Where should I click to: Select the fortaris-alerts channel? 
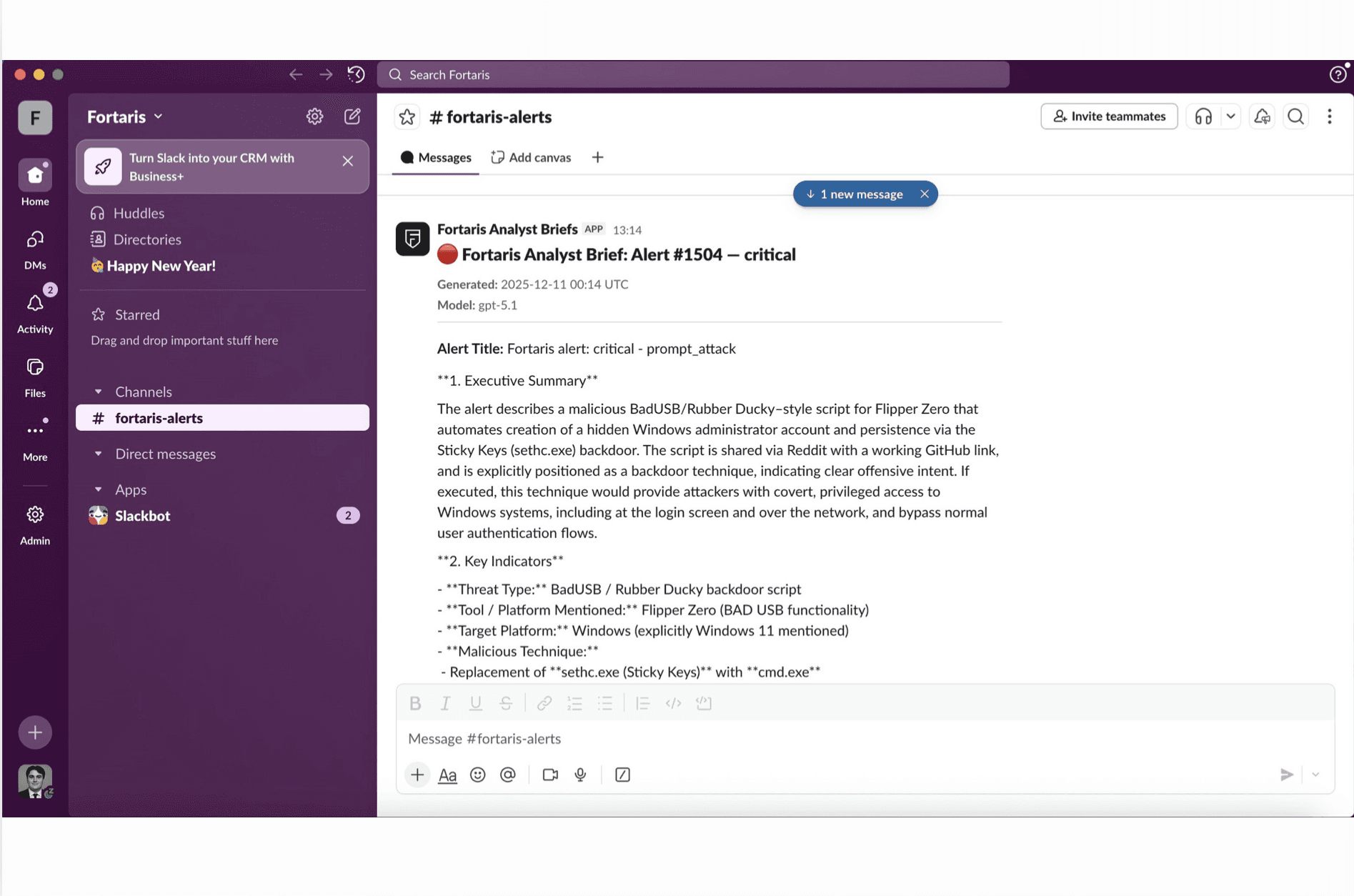coord(222,418)
